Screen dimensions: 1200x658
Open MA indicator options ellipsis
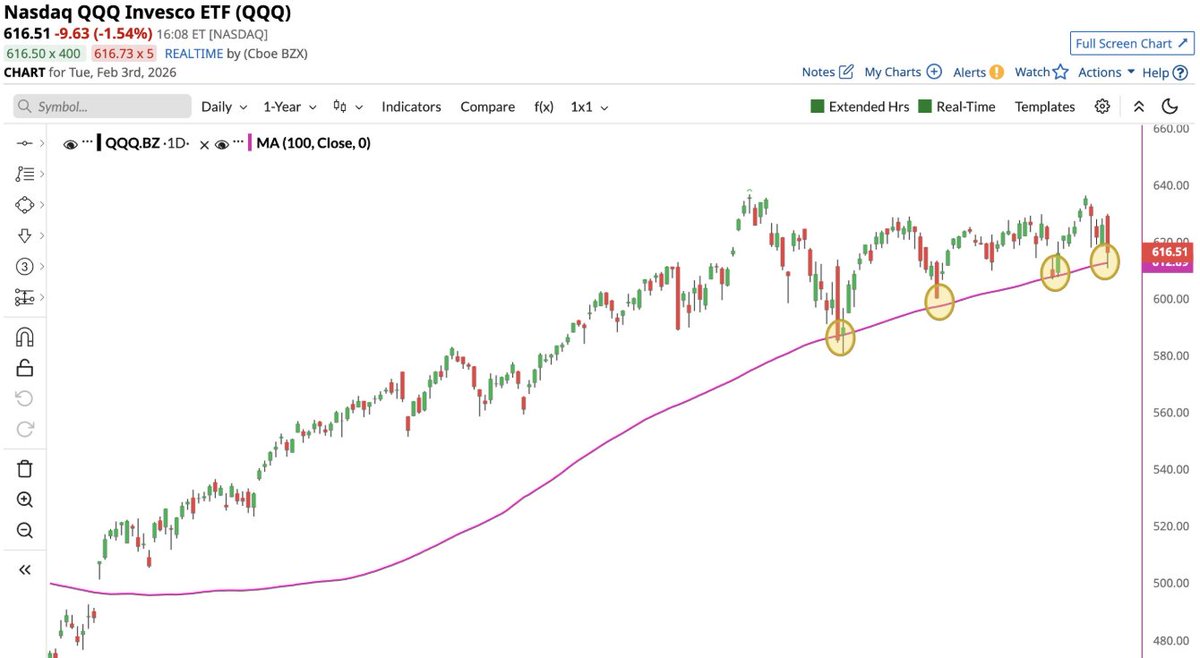tap(240, 142)
